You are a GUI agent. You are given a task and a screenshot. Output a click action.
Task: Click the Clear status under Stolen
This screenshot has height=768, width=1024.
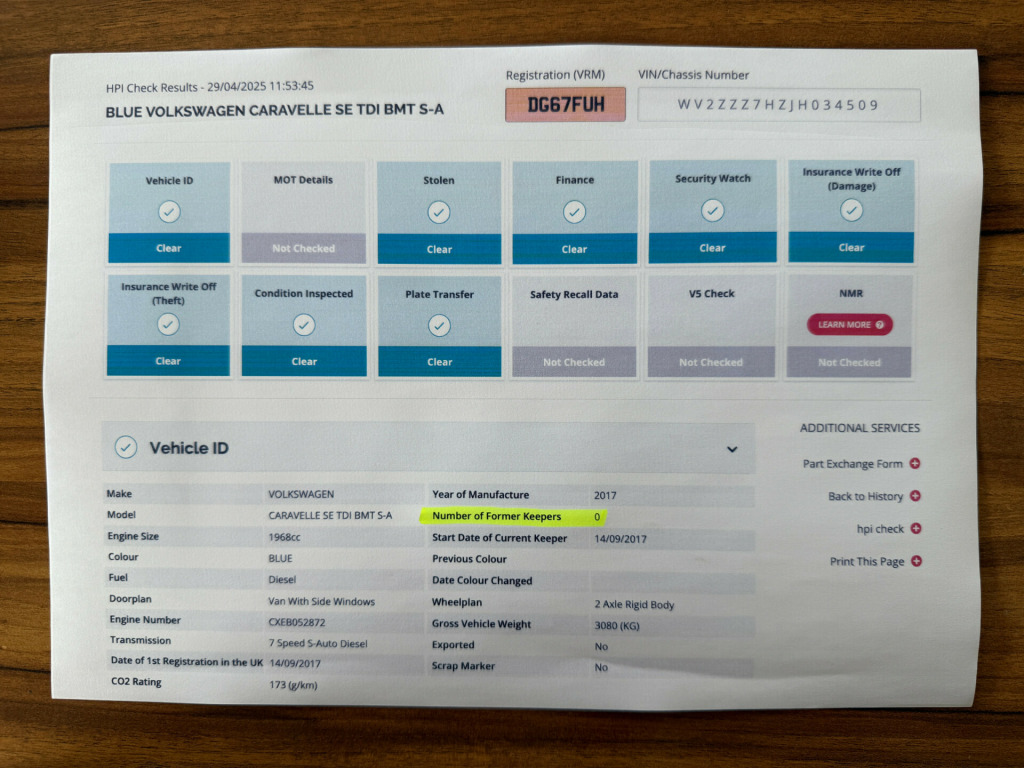pos(440,249)
